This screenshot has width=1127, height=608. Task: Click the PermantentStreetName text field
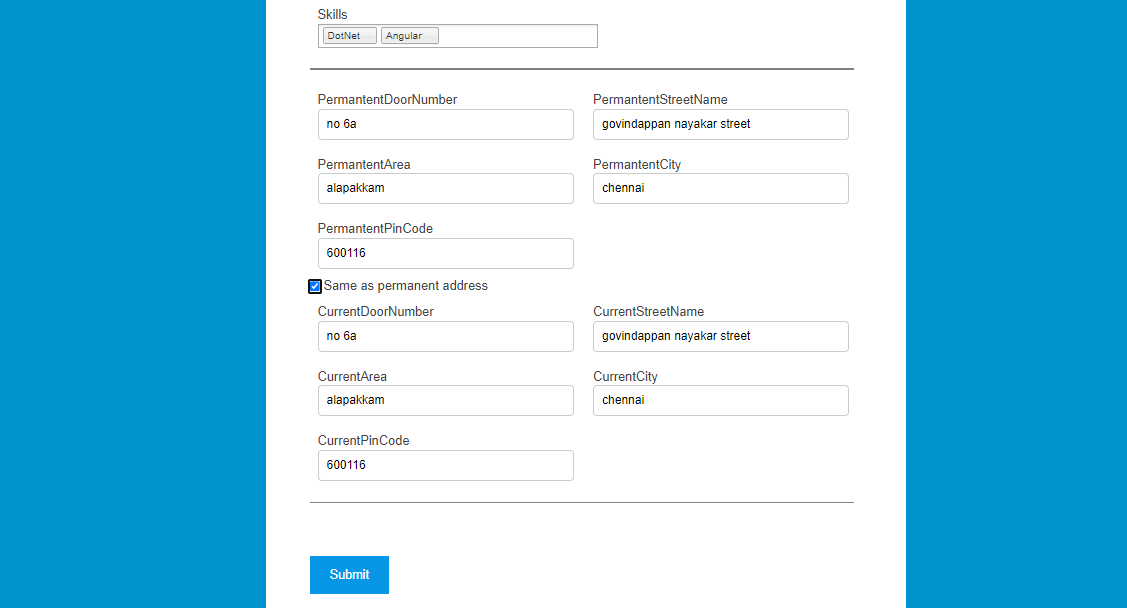pos(720,124)
